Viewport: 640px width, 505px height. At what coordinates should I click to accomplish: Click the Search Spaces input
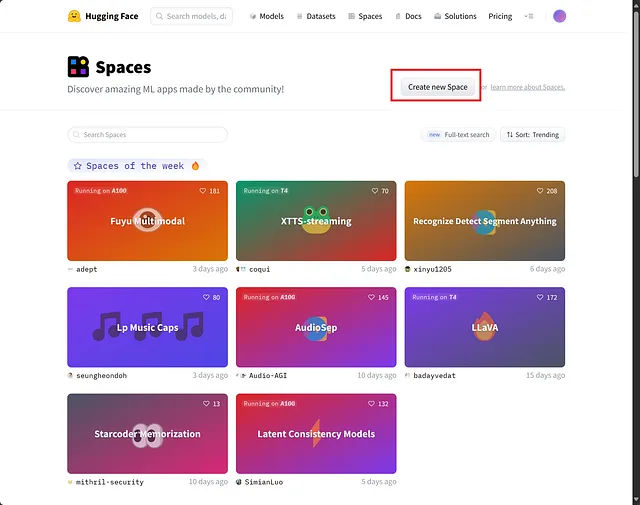coord(147,135)
